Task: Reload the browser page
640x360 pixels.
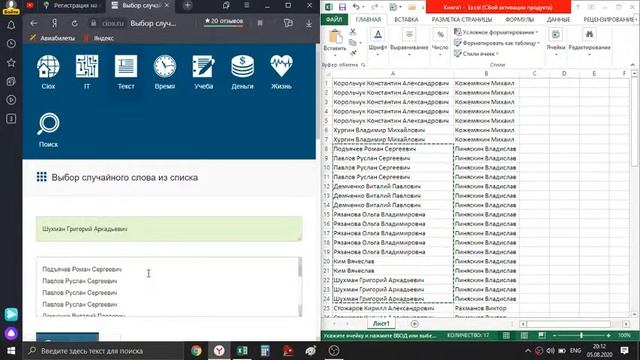Action: (75, 23)
